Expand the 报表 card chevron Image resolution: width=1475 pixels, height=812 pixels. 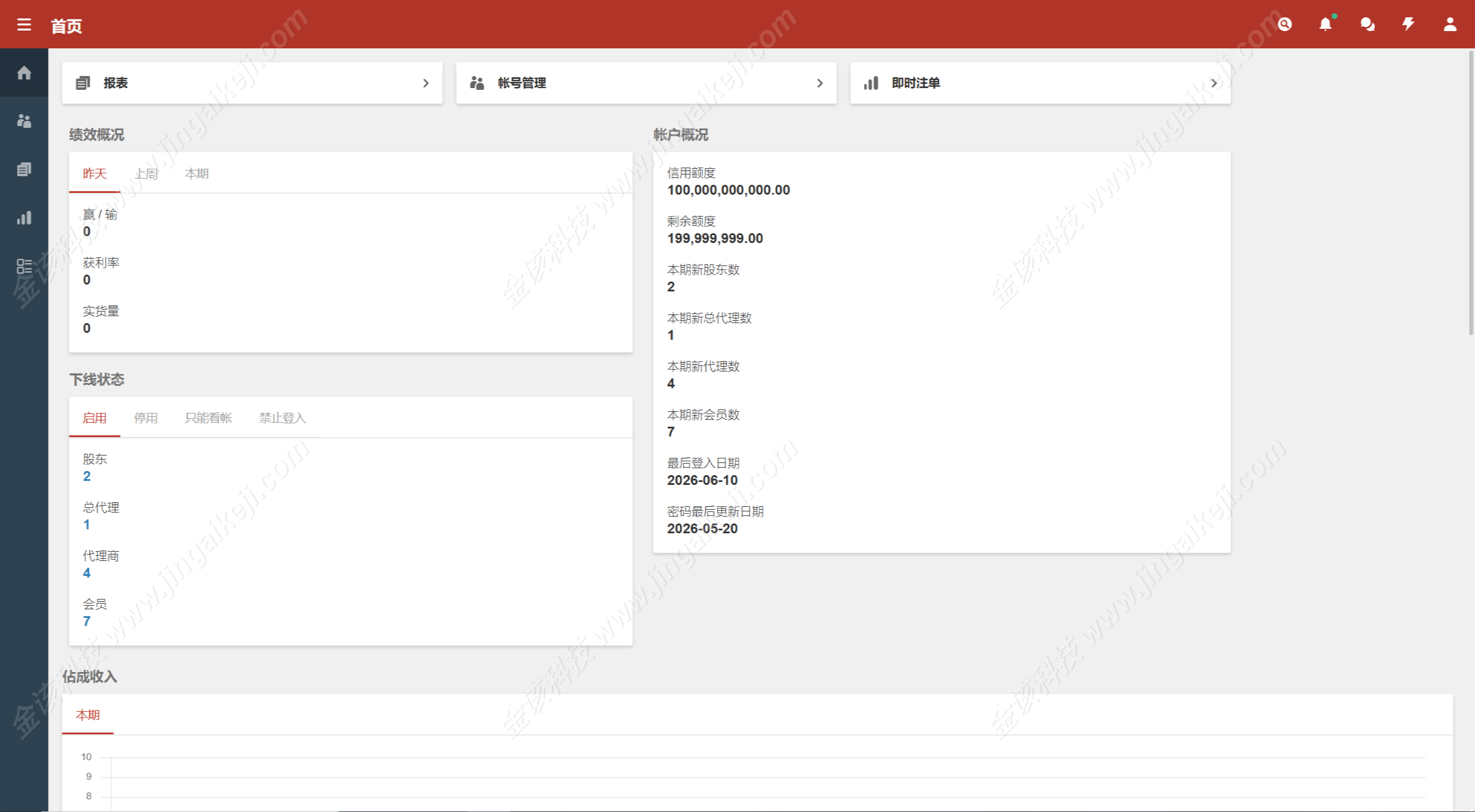[x=426, y=83]
